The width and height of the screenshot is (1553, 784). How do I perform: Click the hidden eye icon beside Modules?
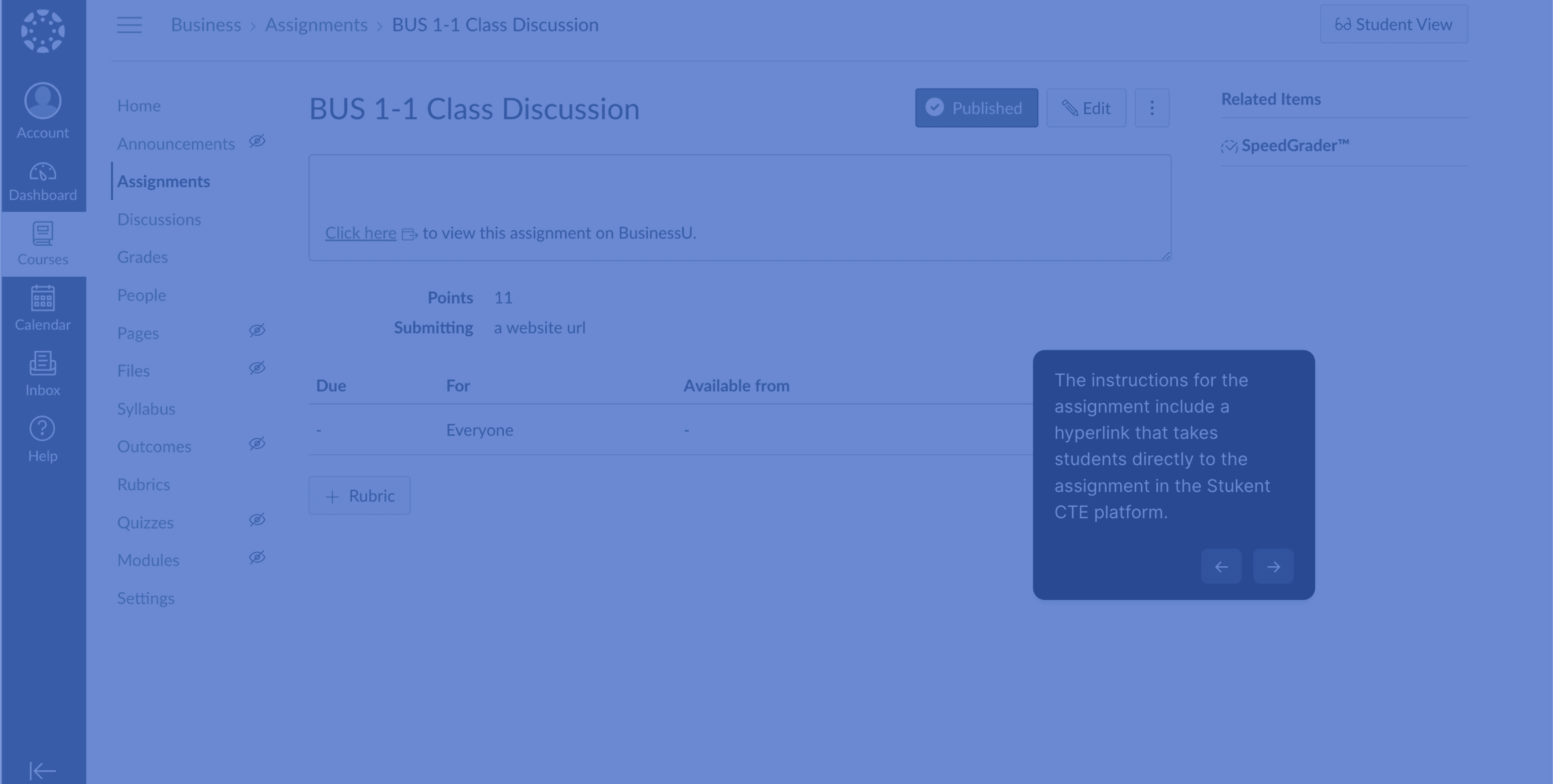click(258, 557)
